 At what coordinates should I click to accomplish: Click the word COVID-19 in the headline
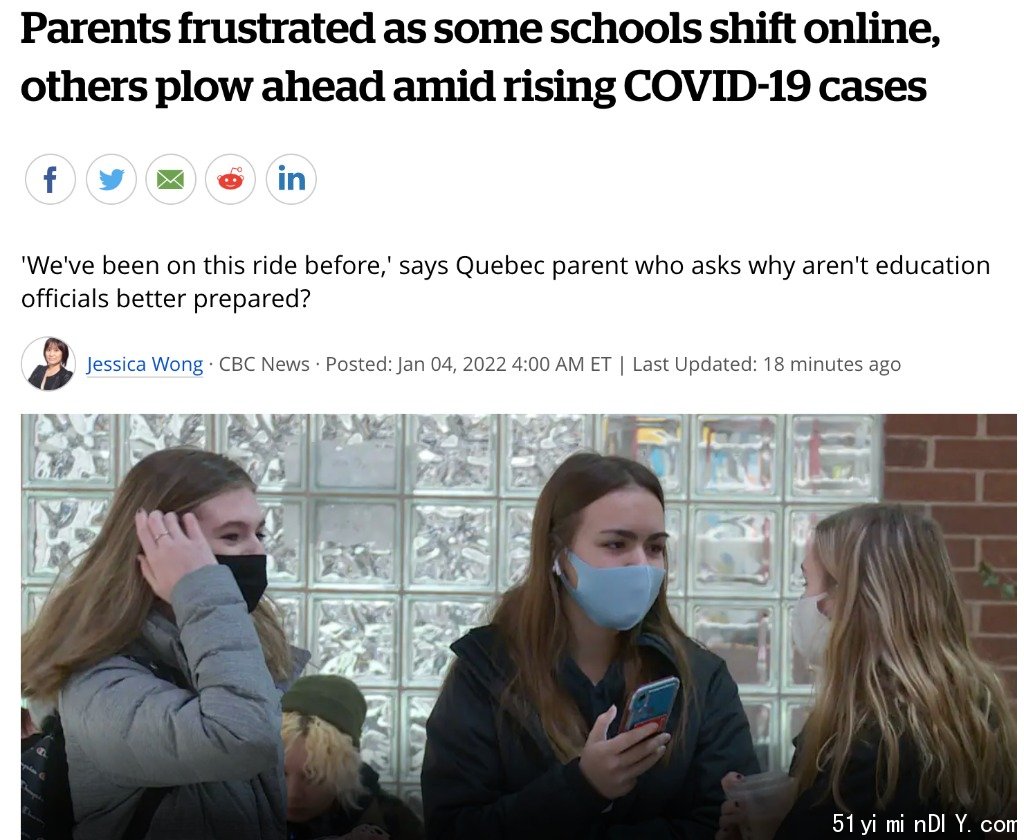click(x=716, y=86)
